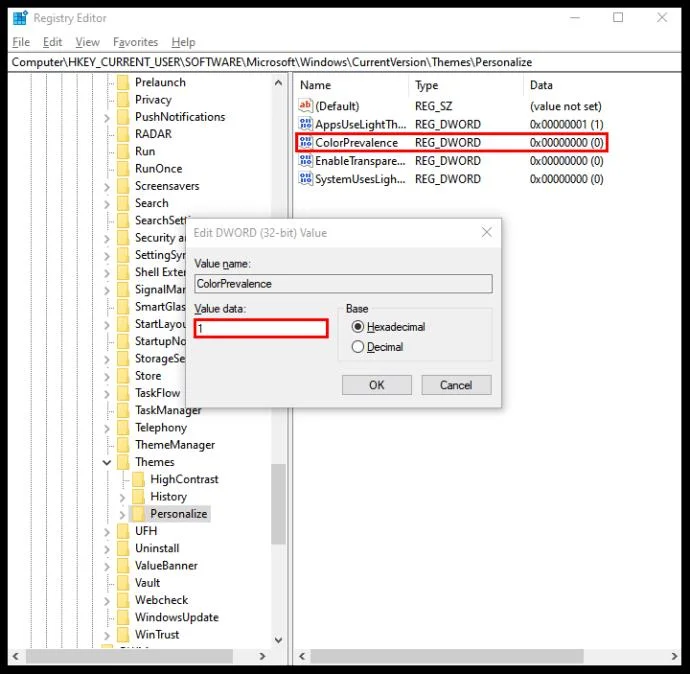Viewport: 690px width, 674px height.
Task: Expand the Search key
Action: click(107, 204)
